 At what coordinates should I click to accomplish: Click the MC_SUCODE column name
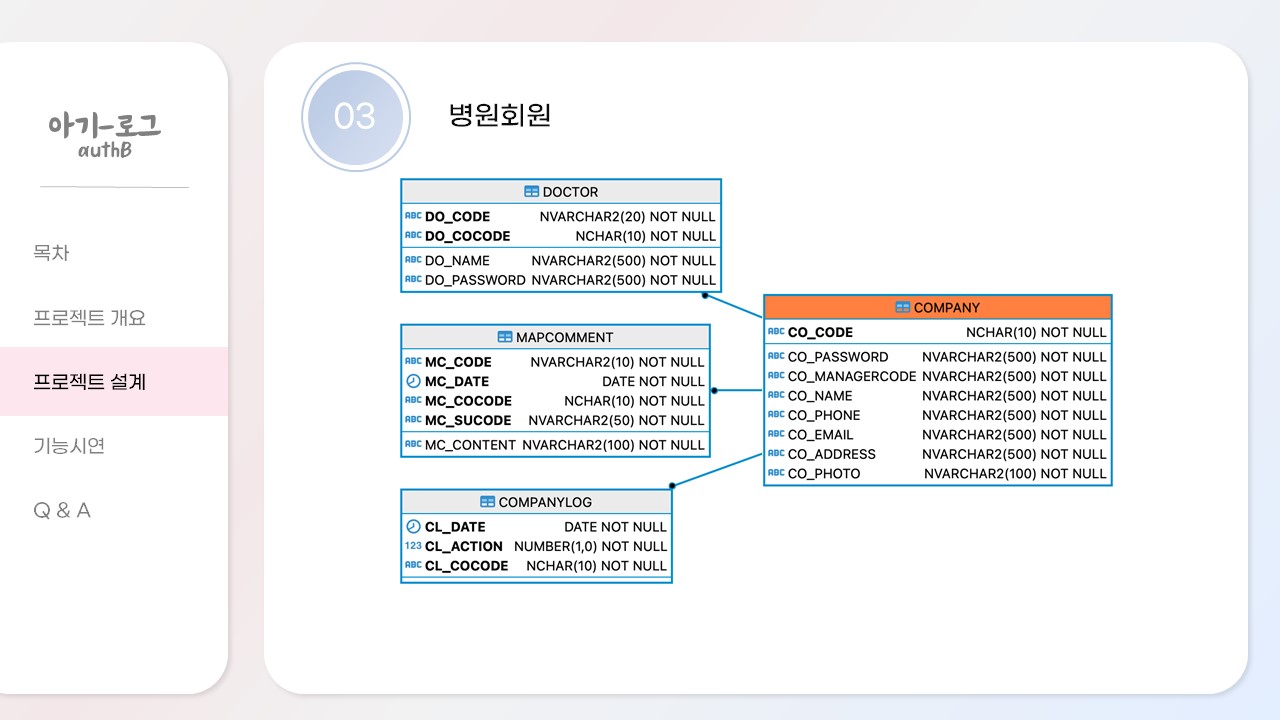click(x=468, y=420)
